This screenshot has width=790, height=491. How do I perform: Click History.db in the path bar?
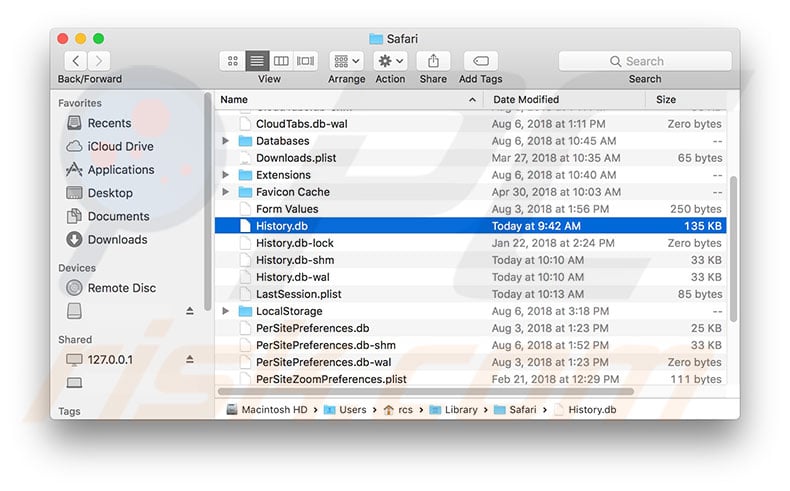coord(585,409)
